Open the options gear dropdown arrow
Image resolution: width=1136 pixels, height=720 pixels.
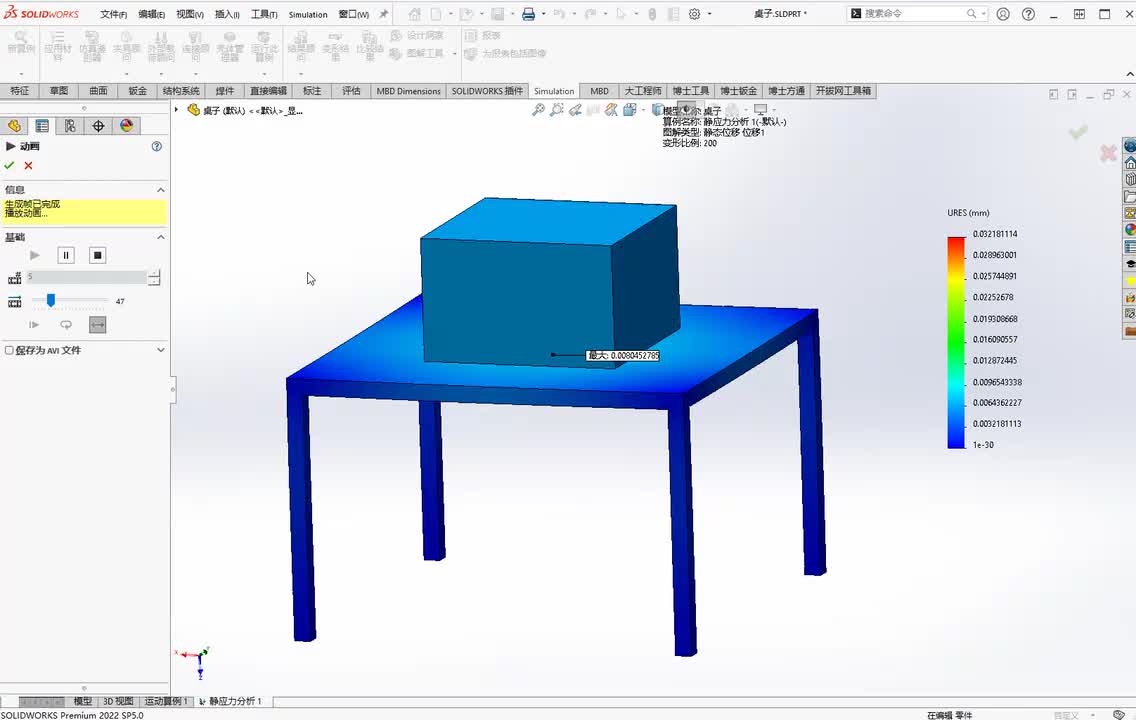[709, 14]
